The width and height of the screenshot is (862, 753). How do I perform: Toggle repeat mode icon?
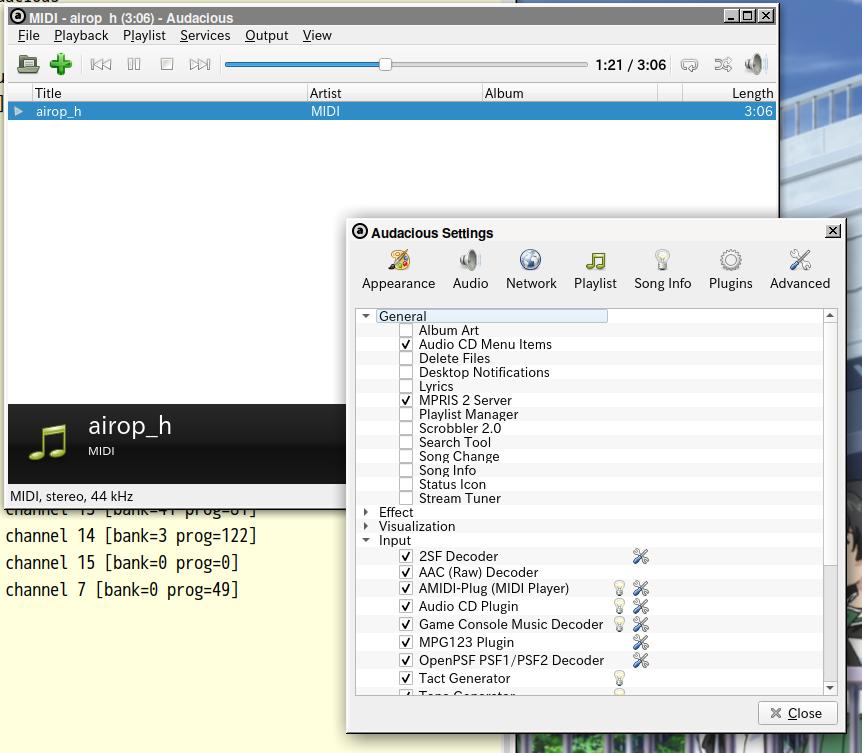pos(689,65)
